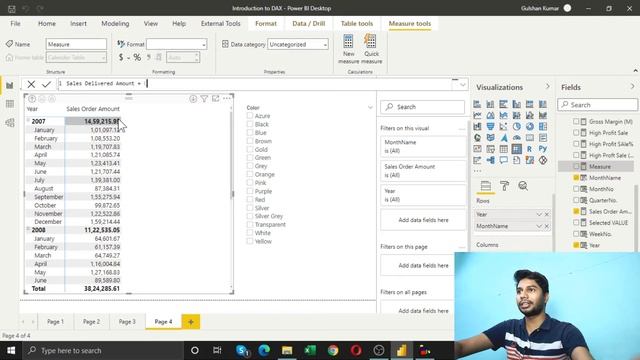Click Windows Start button
The width and height of the screenshot is (640, 360).
[11, 351]
